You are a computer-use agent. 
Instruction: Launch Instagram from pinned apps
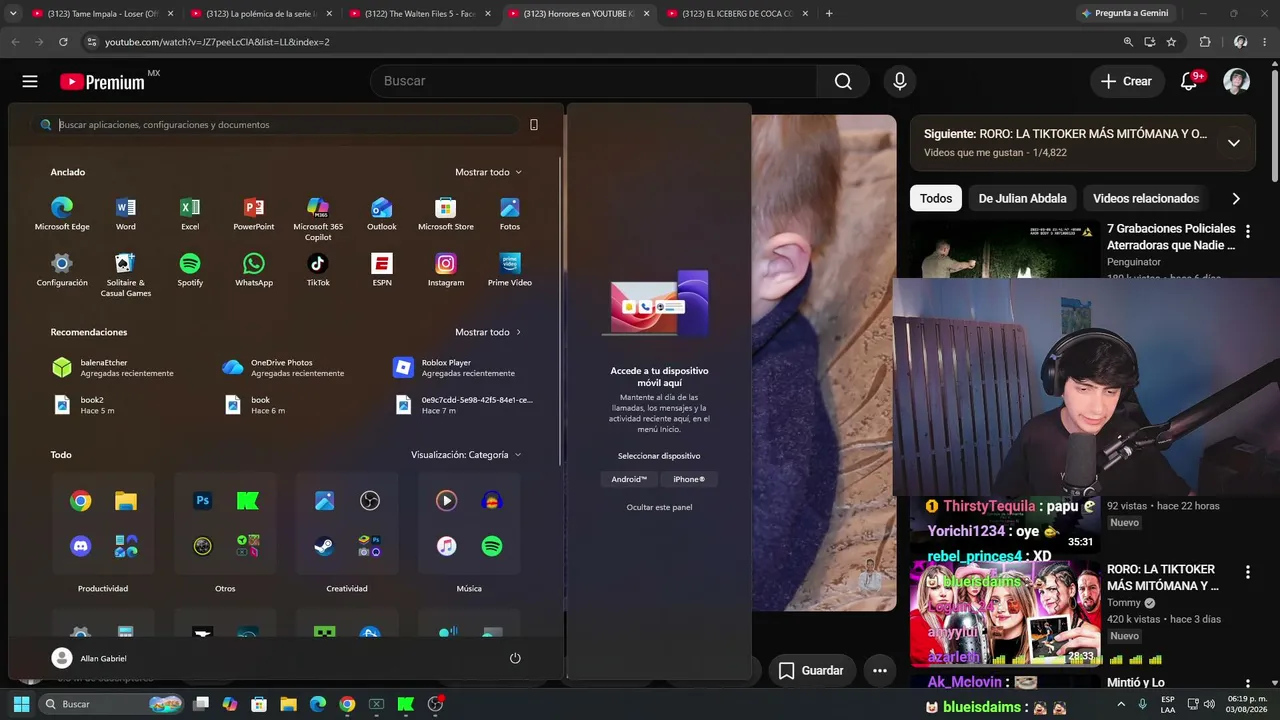pos(446,270)
